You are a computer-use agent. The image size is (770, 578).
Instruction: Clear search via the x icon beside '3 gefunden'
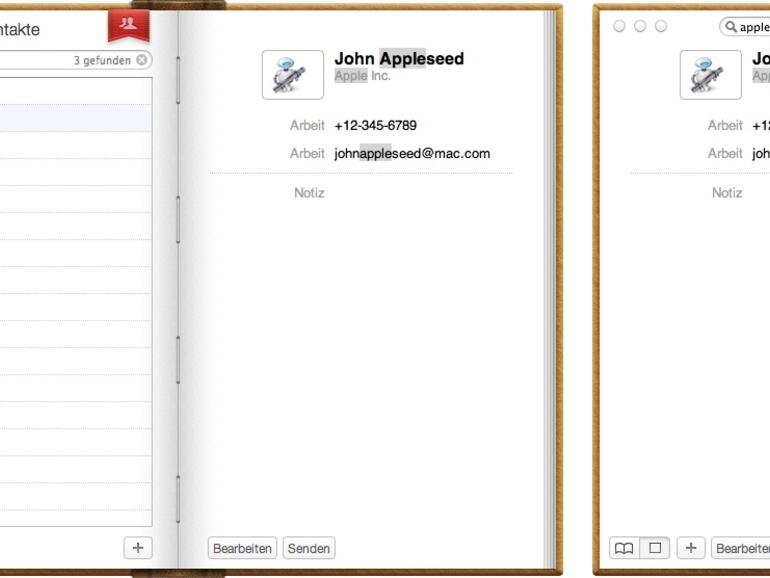pyautogui.click(x=141, y=60)
